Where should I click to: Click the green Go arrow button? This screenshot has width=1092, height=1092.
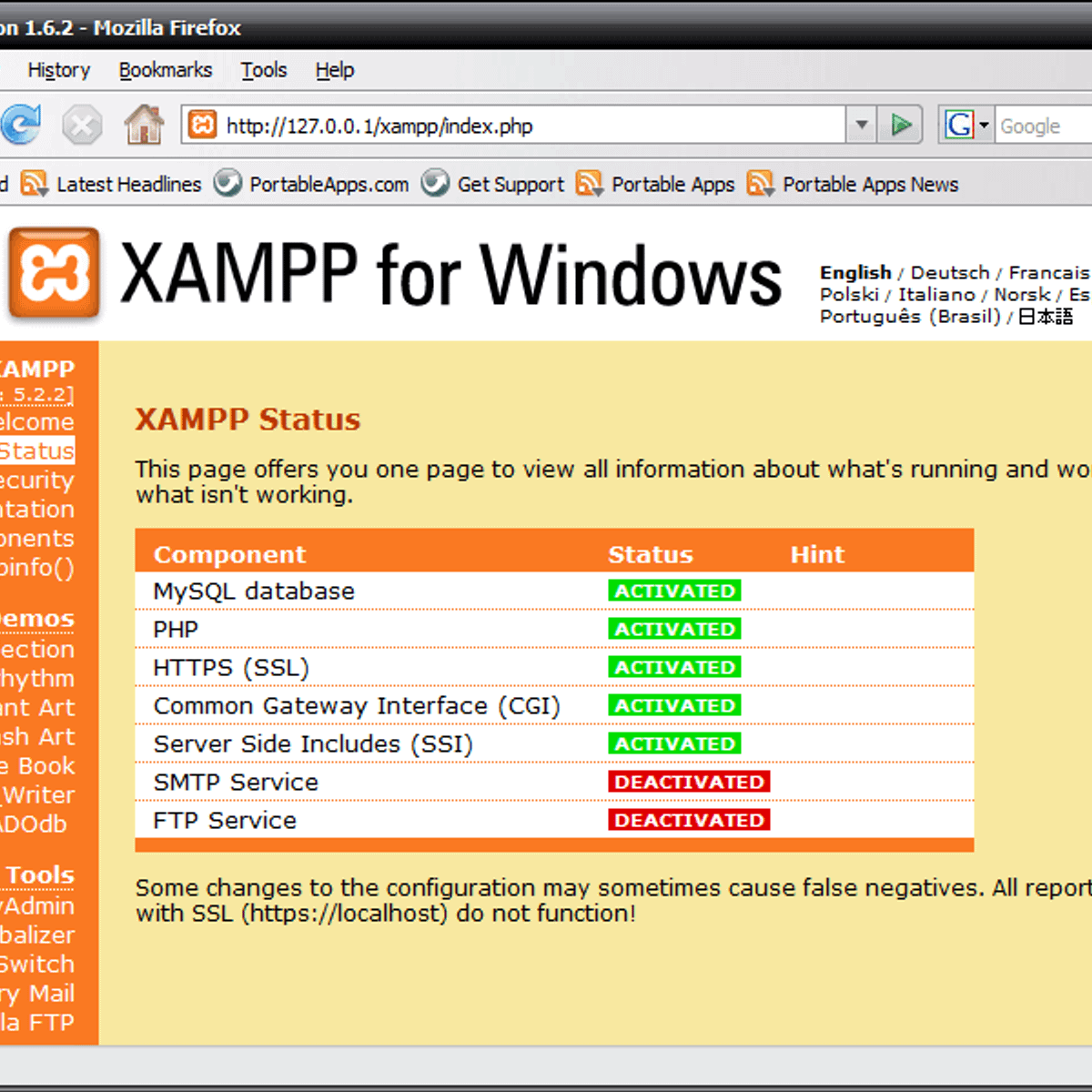click(901, 125)
